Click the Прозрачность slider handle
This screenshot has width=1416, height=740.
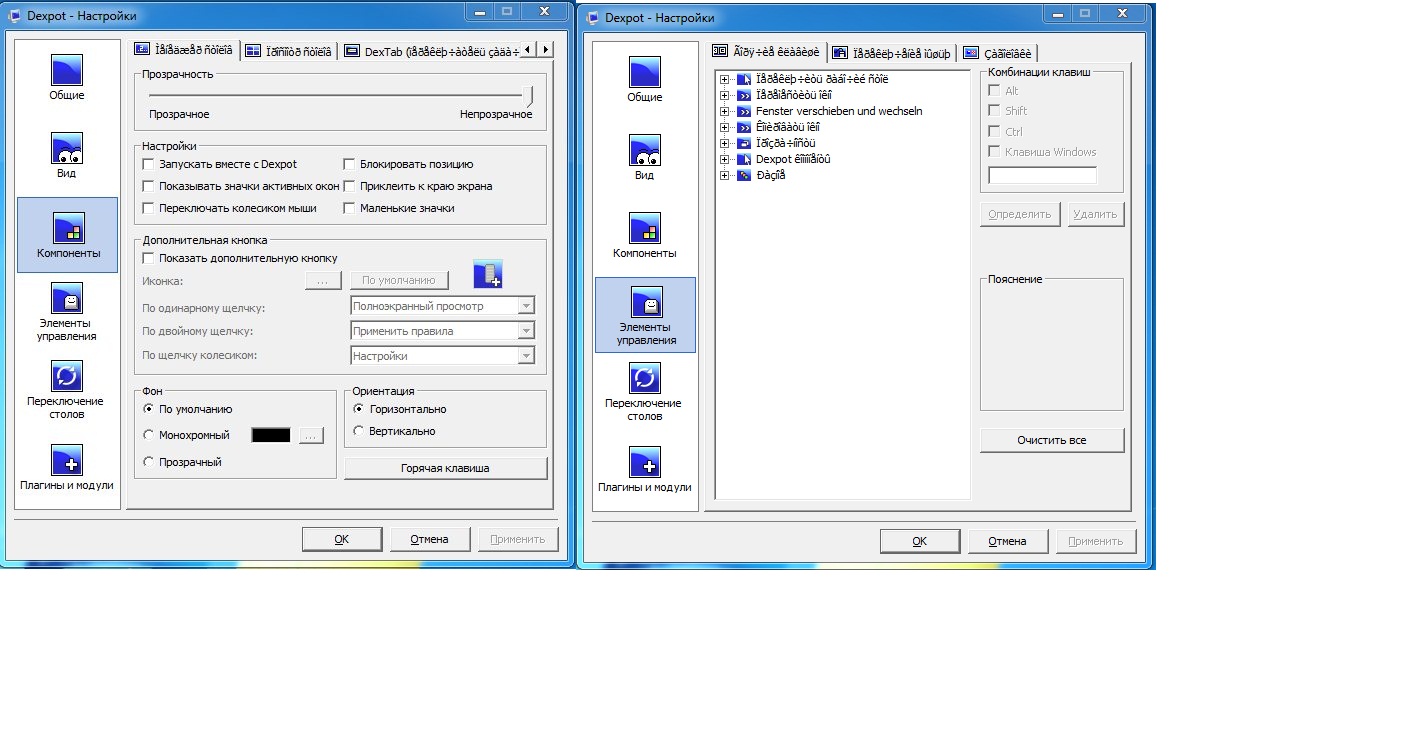529,96
